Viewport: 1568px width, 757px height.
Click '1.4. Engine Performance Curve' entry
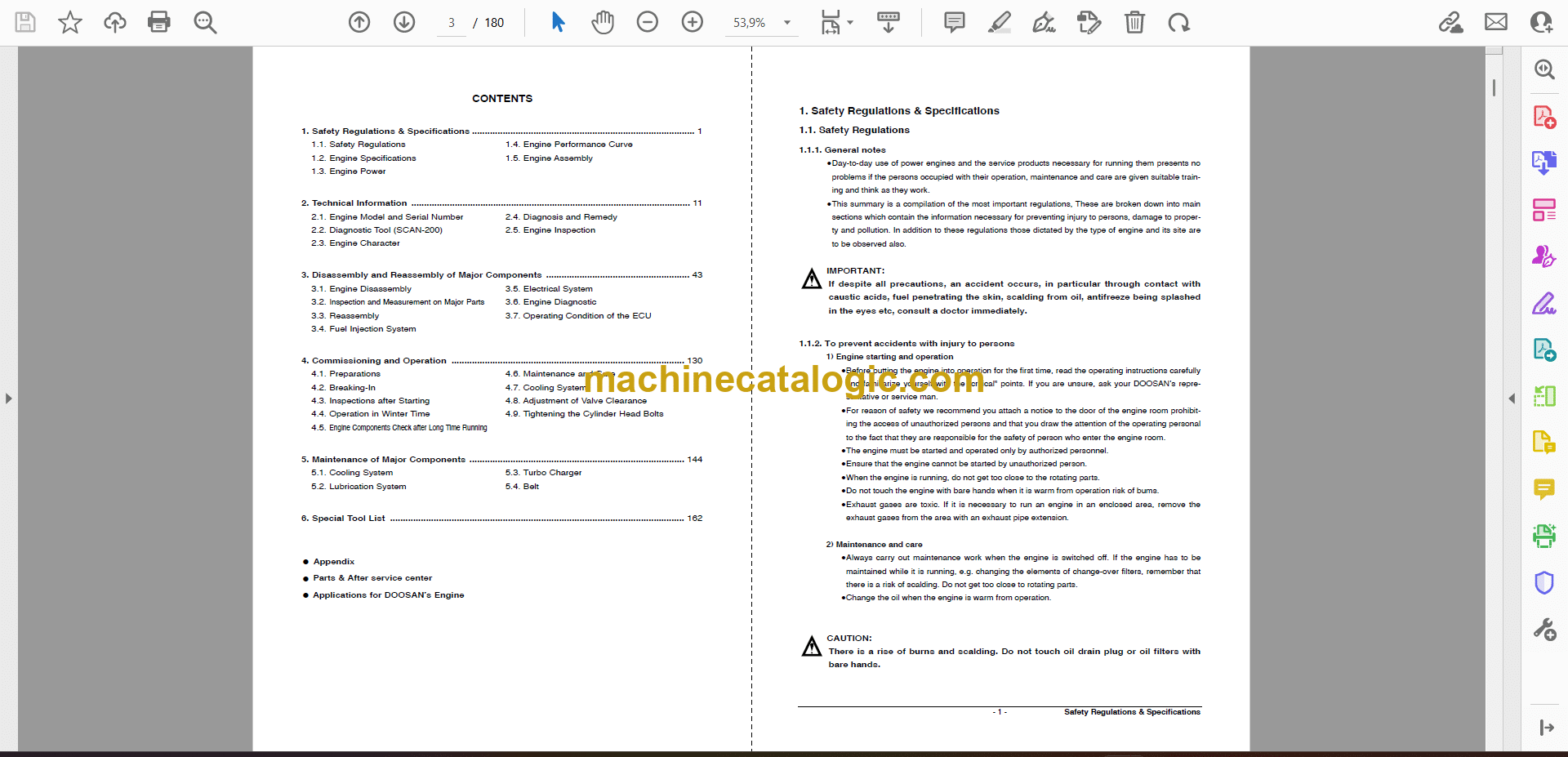click(x=568, y=144)
